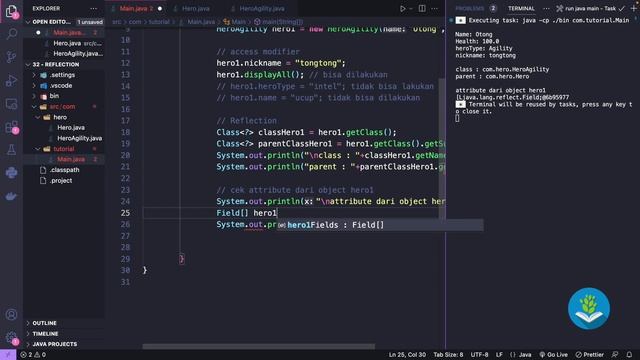Change UTF-8 encoding in status bar
Screen dimensions: 640x360
point(479,355)
